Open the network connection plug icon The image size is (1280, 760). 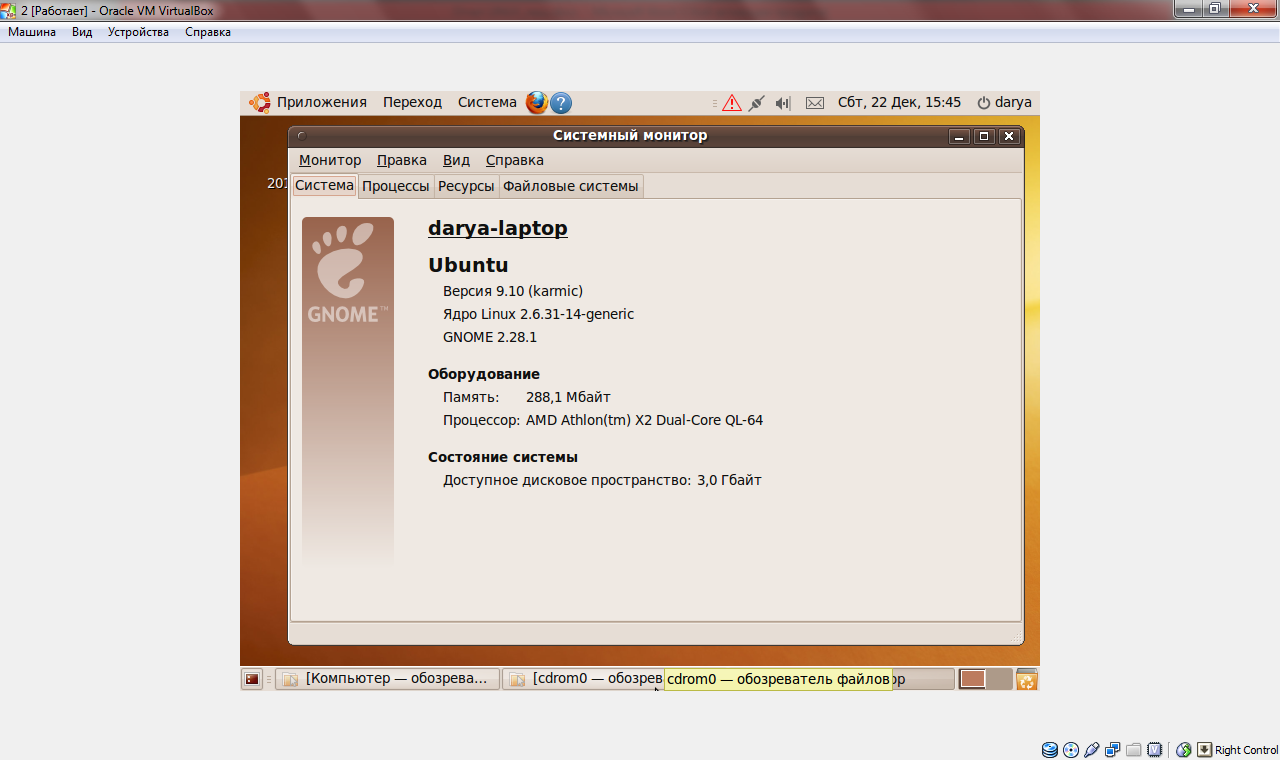(757, 102)
